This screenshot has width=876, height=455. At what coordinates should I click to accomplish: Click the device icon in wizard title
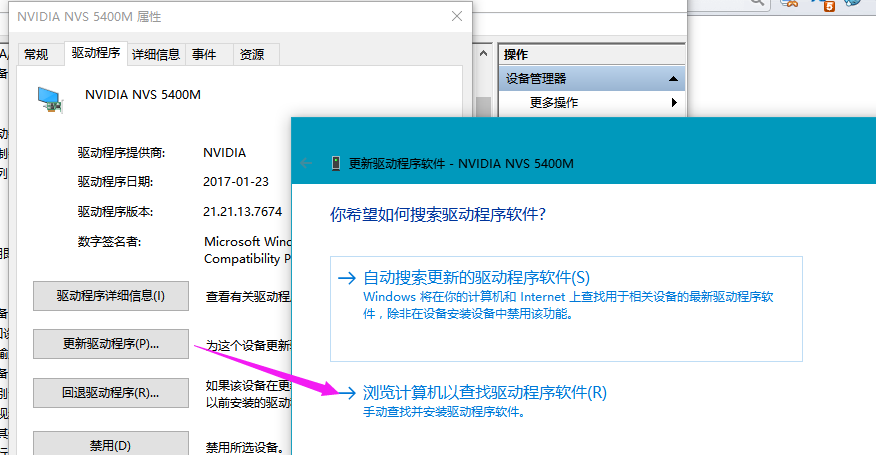335,163
